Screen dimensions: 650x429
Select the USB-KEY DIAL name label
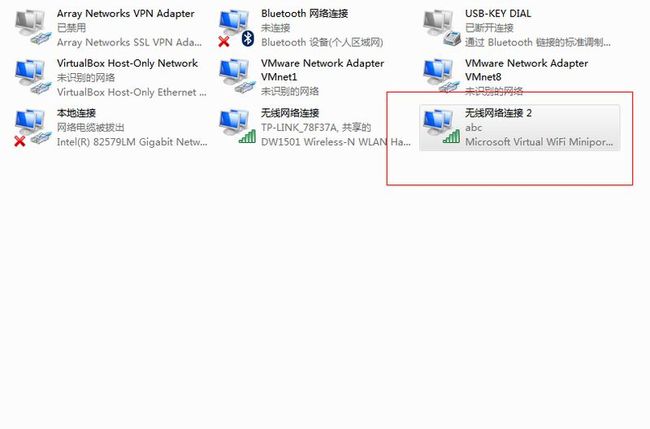coord(498,14)
